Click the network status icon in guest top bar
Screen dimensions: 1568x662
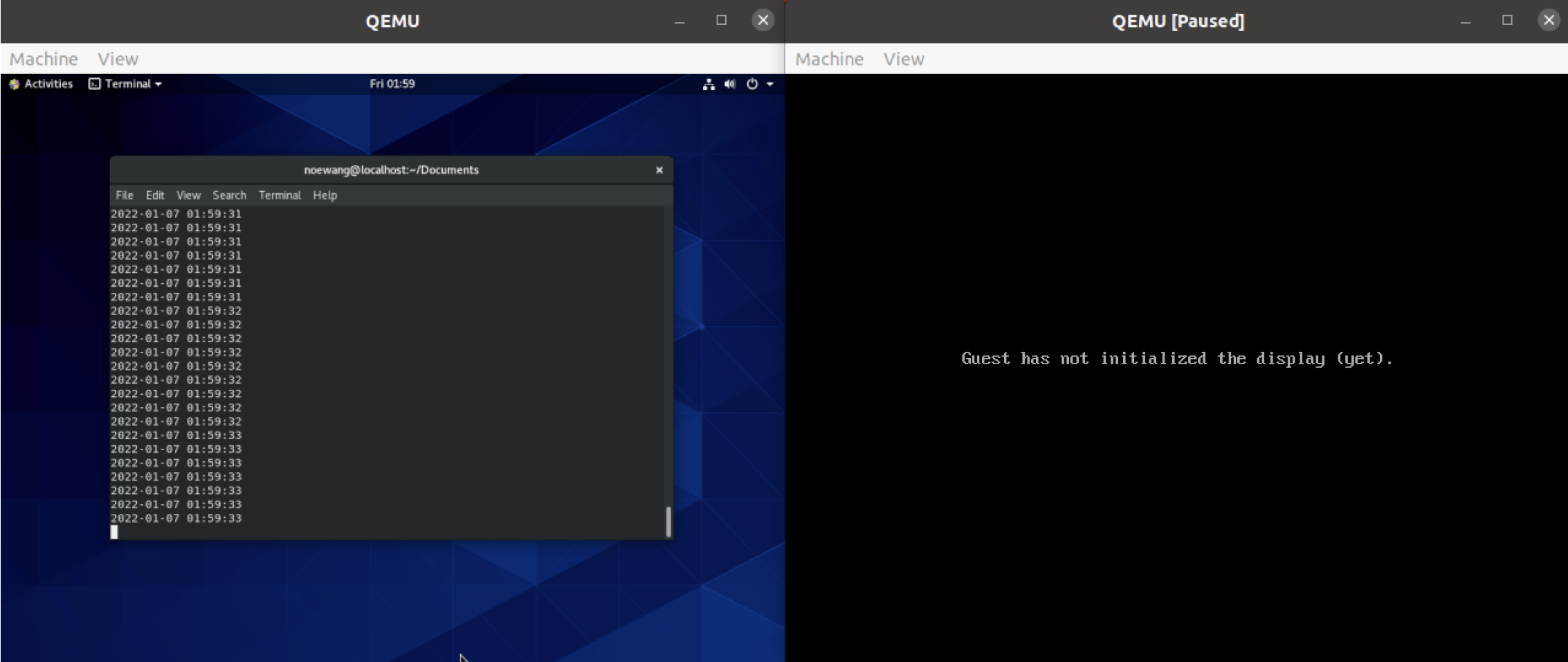709,84
